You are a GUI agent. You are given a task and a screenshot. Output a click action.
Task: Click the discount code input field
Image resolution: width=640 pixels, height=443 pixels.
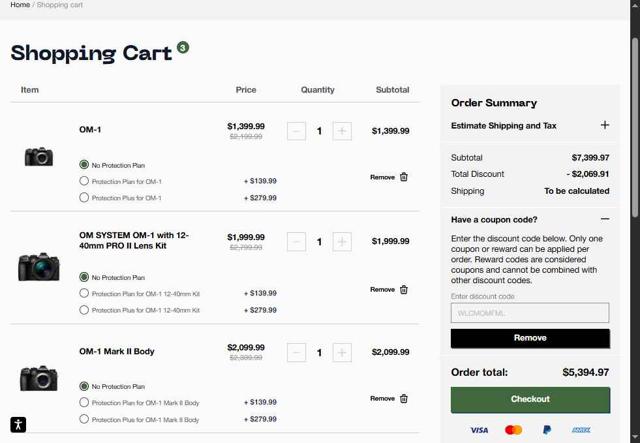[530, 313]
